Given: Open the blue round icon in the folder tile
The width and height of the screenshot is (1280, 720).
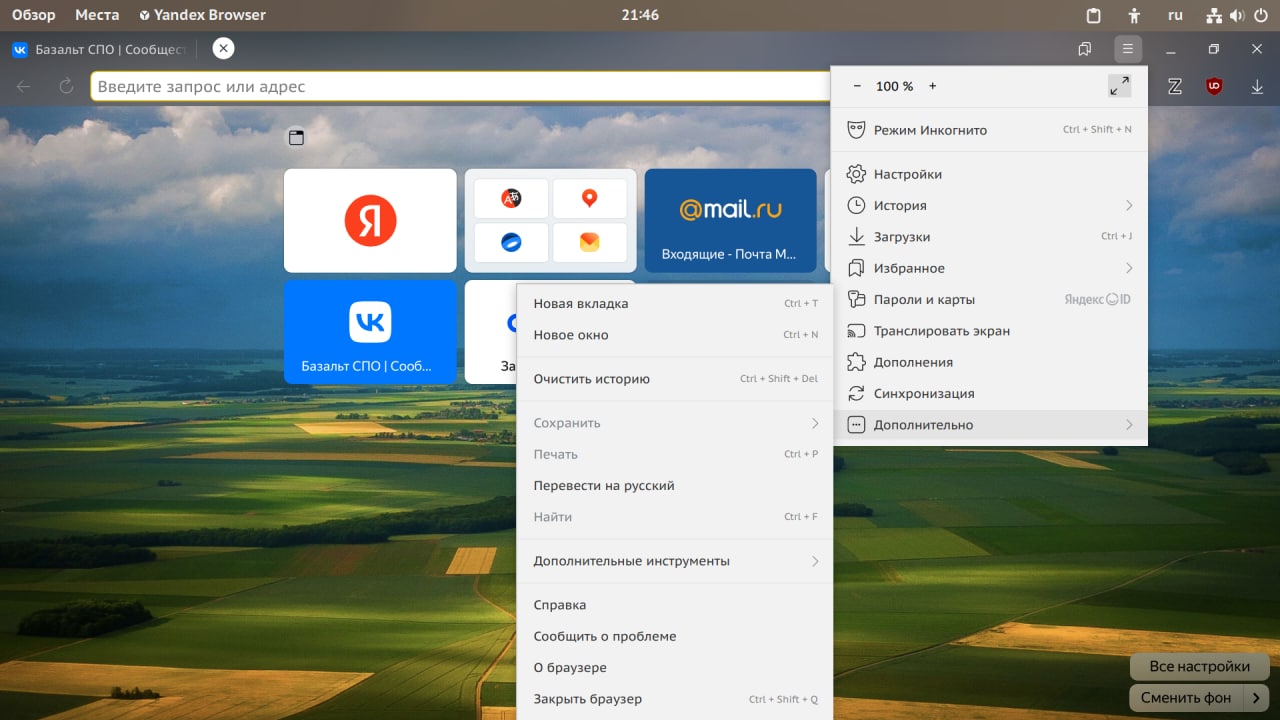Looking at the screenshot, I should [x=511, y=243].
